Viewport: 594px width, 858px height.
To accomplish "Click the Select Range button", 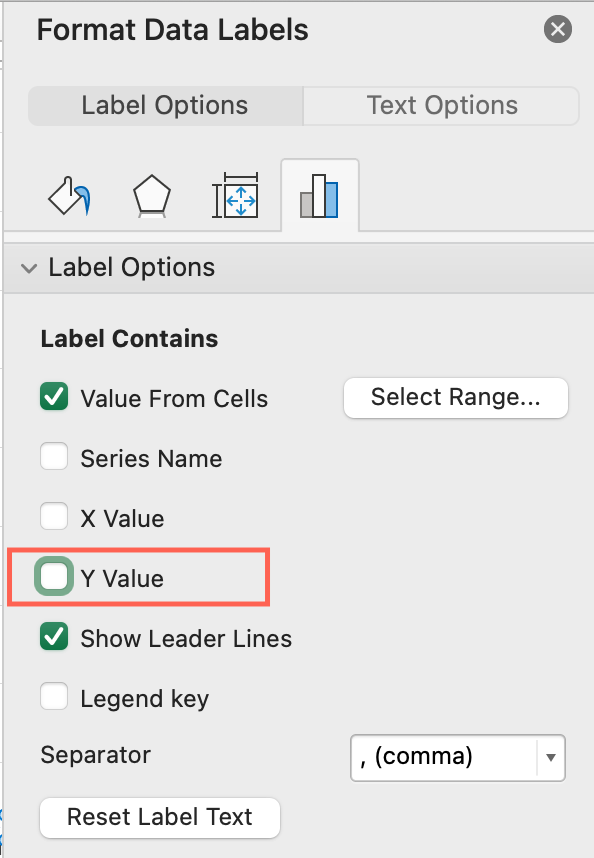I will [456, 398].
